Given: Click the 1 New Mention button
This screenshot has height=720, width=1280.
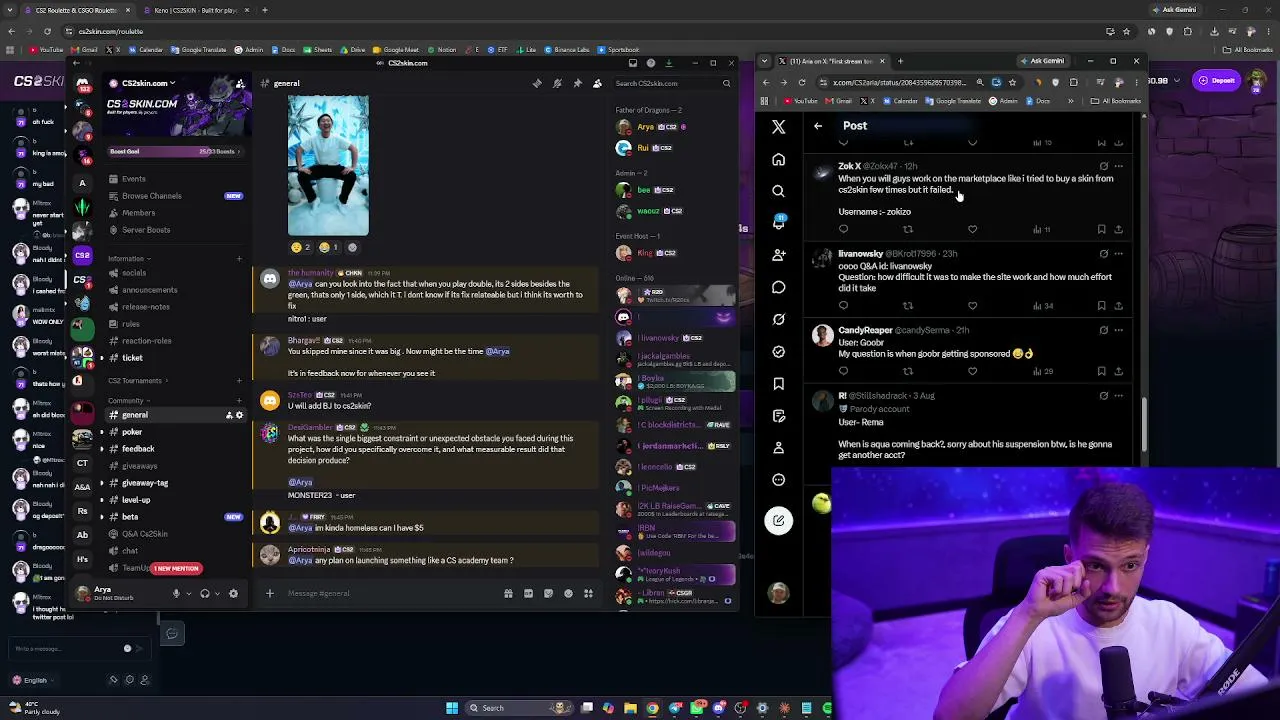Looking at the screenshot, I should (176, 568).
